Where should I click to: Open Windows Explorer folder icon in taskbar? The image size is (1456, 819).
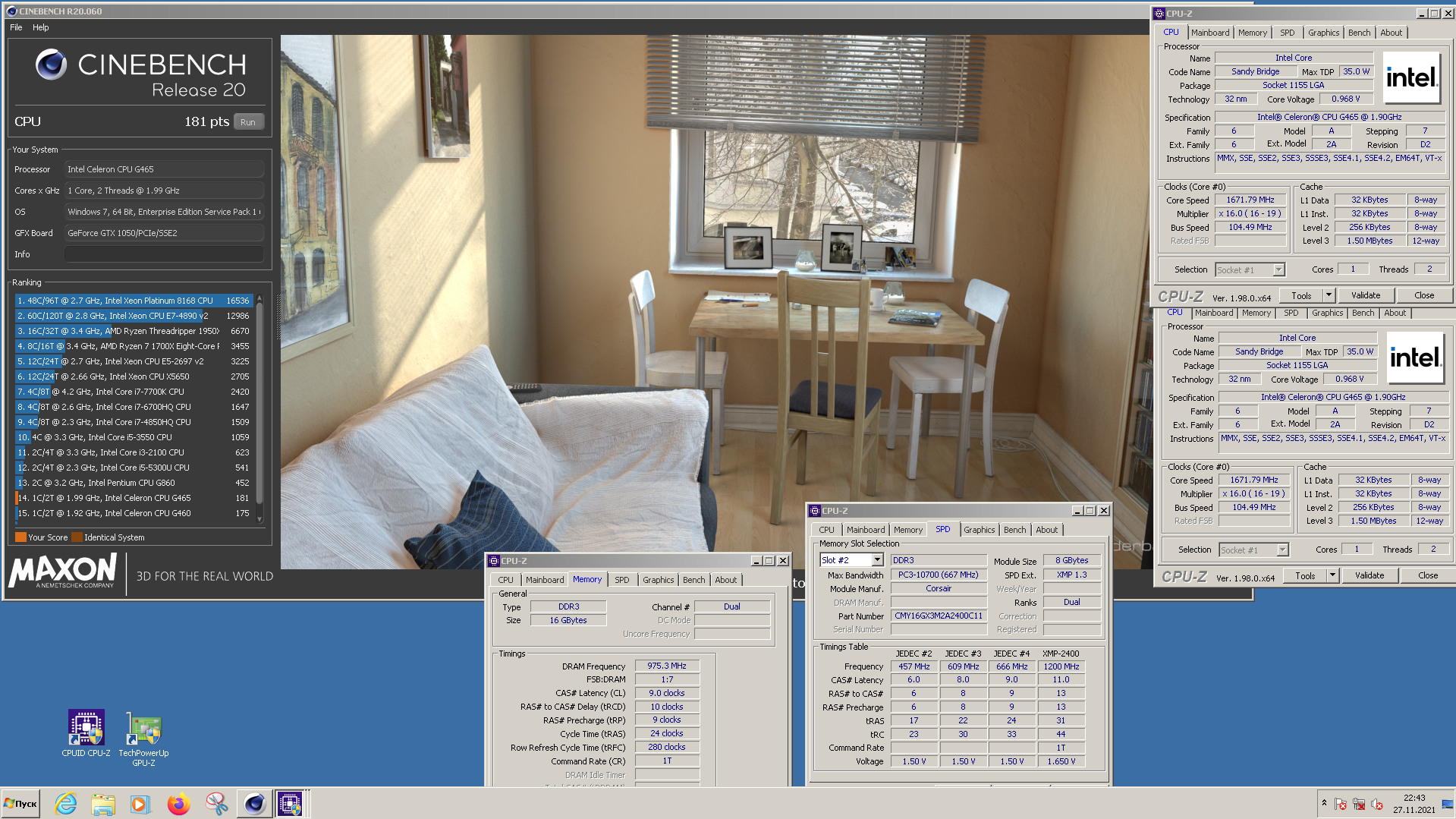coord(102,803)
